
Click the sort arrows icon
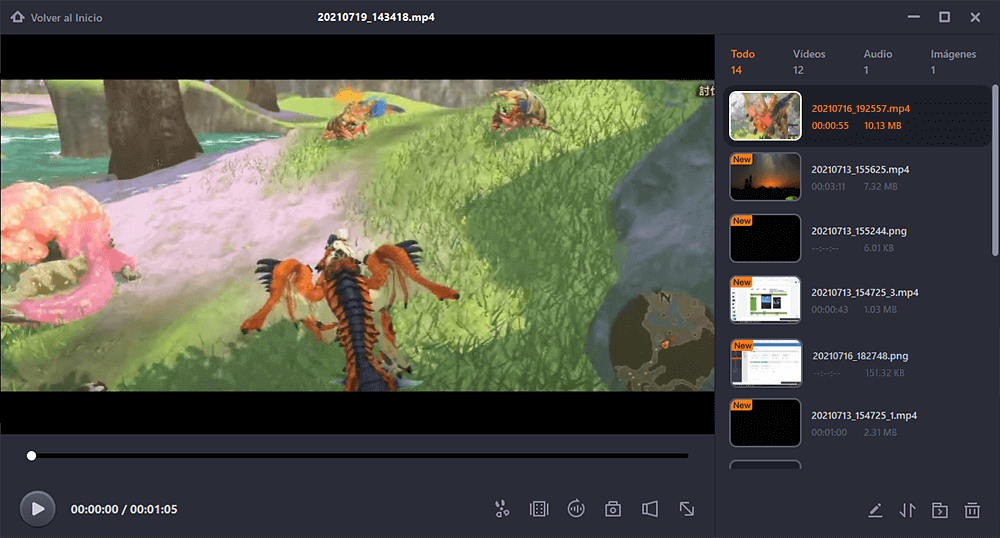click(x=908, y=510)
